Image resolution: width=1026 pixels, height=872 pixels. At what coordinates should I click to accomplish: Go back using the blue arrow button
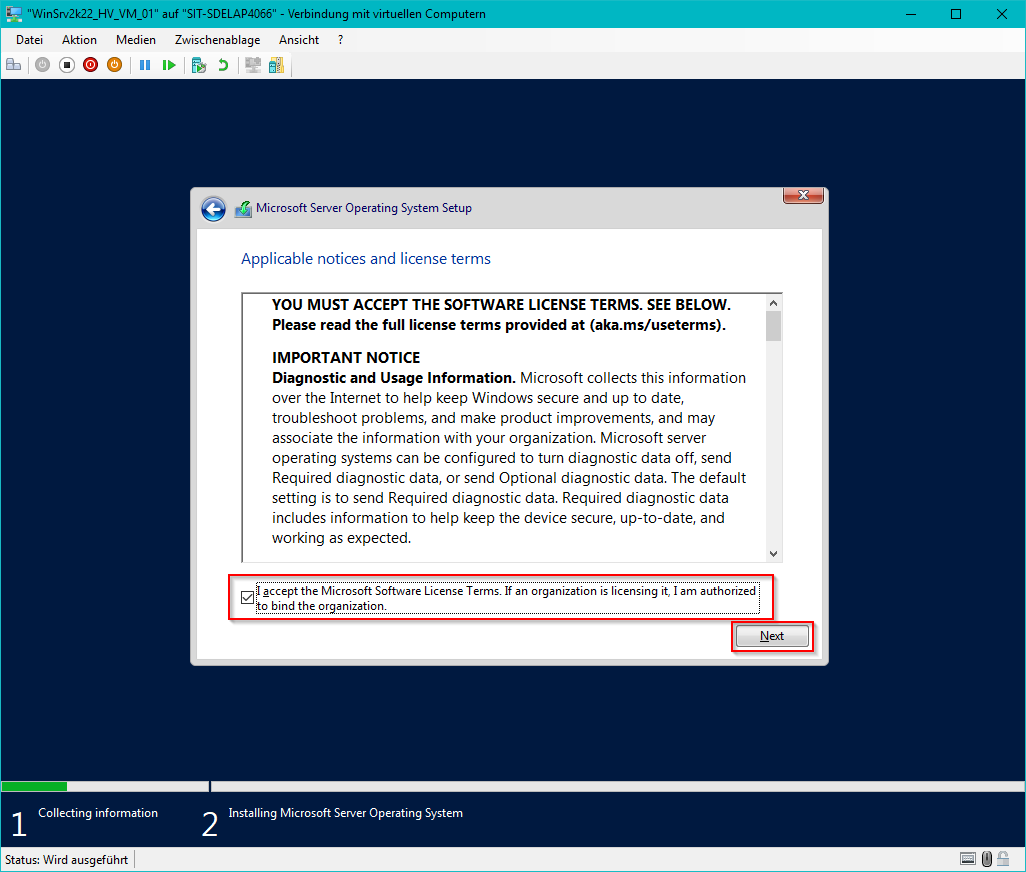pos(213,209)
